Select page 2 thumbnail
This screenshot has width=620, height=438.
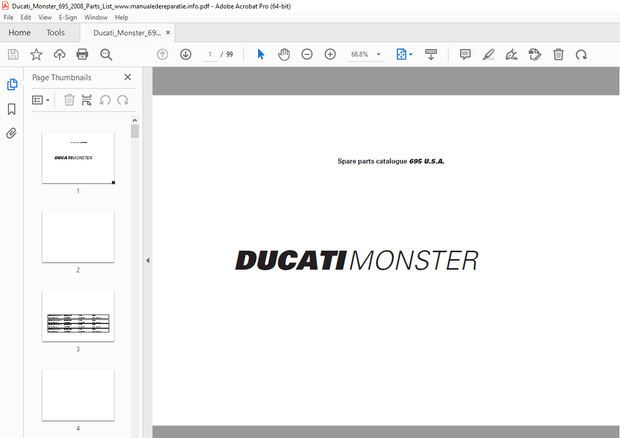[x=78, y=237]
